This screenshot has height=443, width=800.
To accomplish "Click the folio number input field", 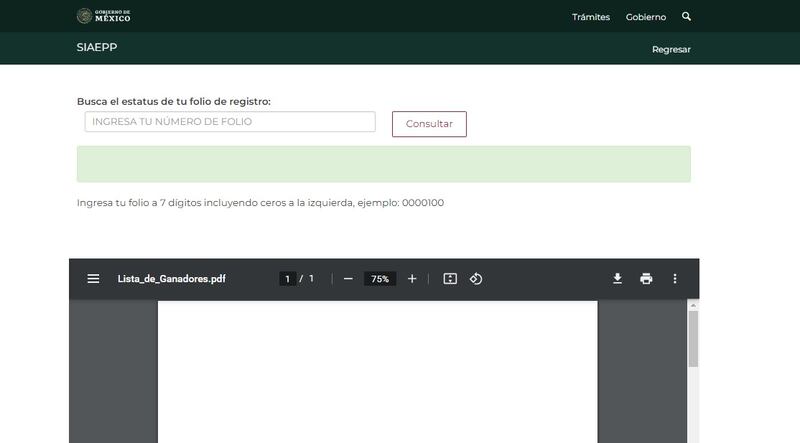I will (230, 122).
